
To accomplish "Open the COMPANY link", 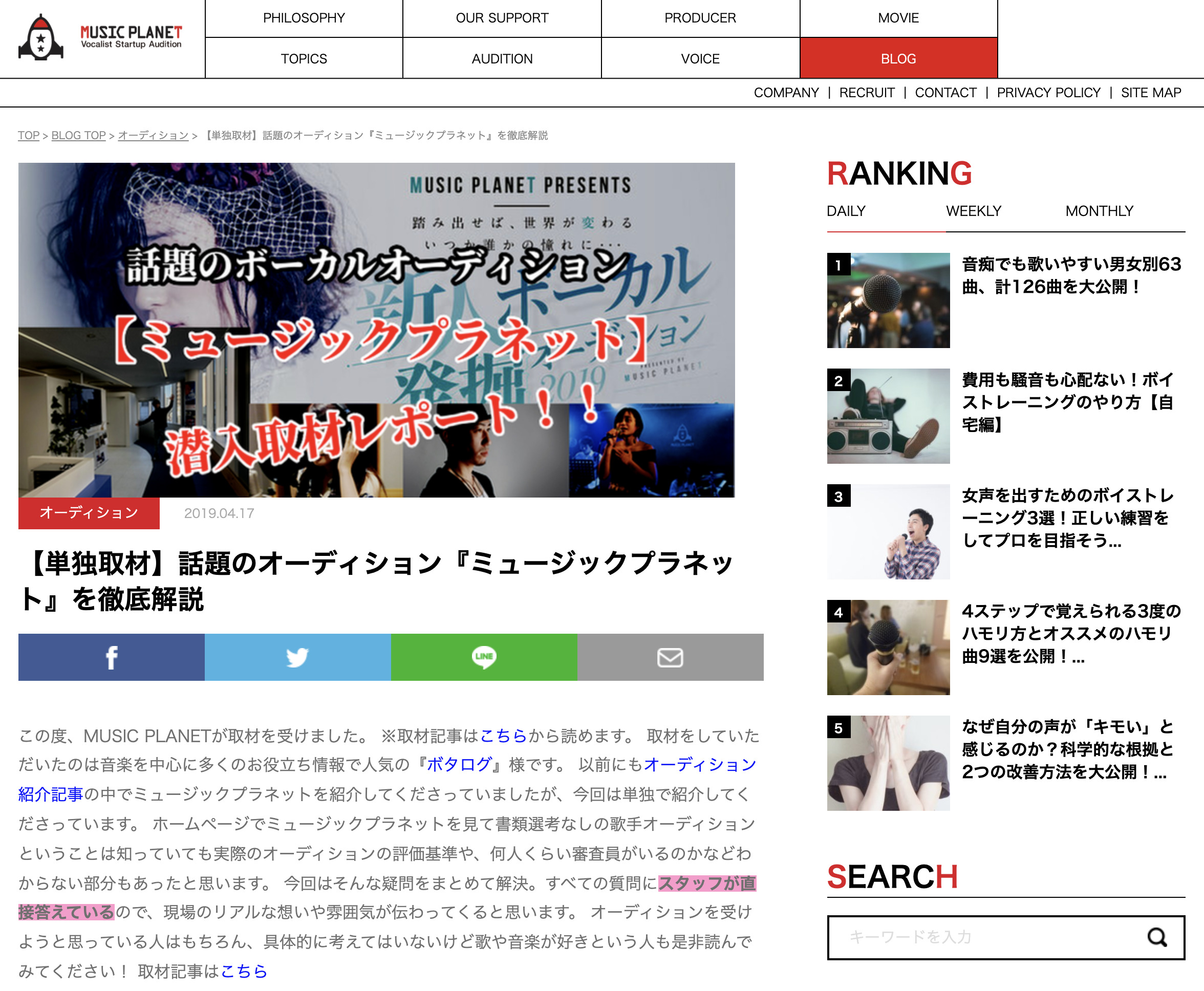I will point(786,93).
